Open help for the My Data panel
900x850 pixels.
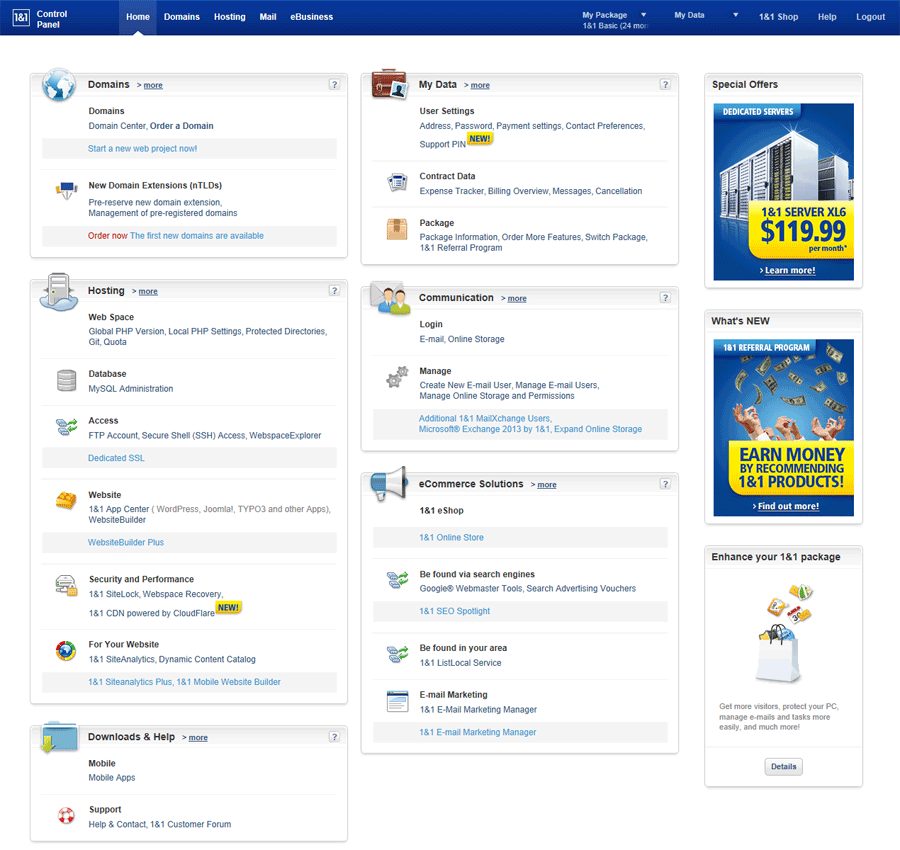point(665,84)
